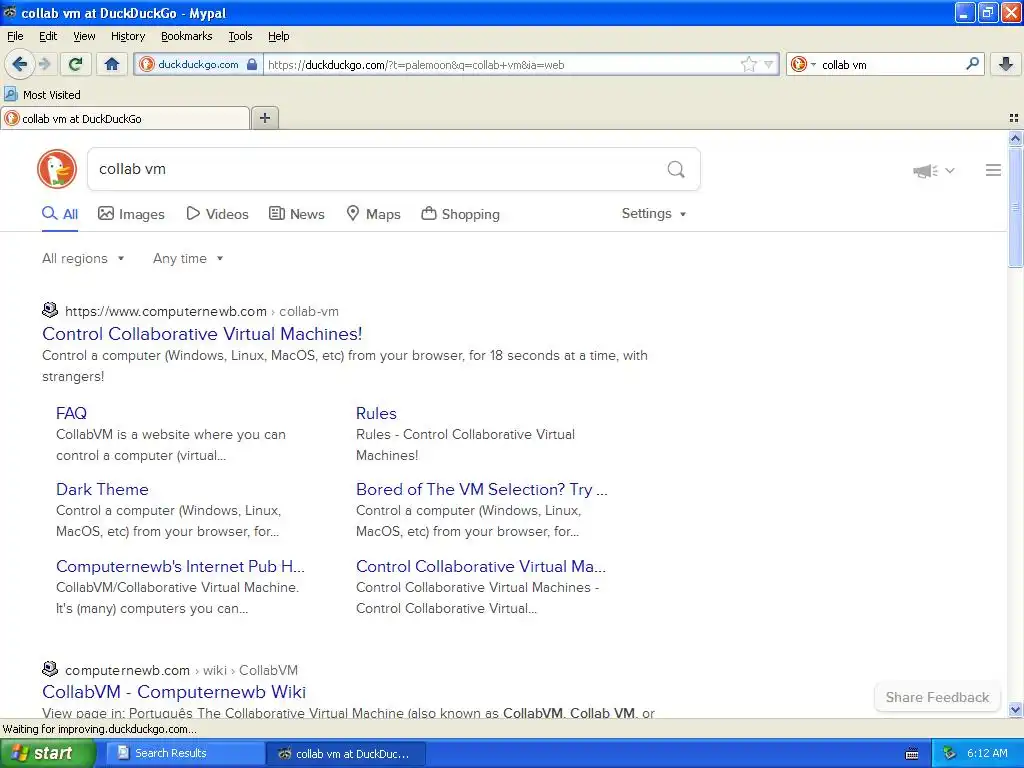The height and width of the screenshot is (768, 1024).
Task: Click the vertical scrollbar thumb
Action: click(x=1015, y=207)
